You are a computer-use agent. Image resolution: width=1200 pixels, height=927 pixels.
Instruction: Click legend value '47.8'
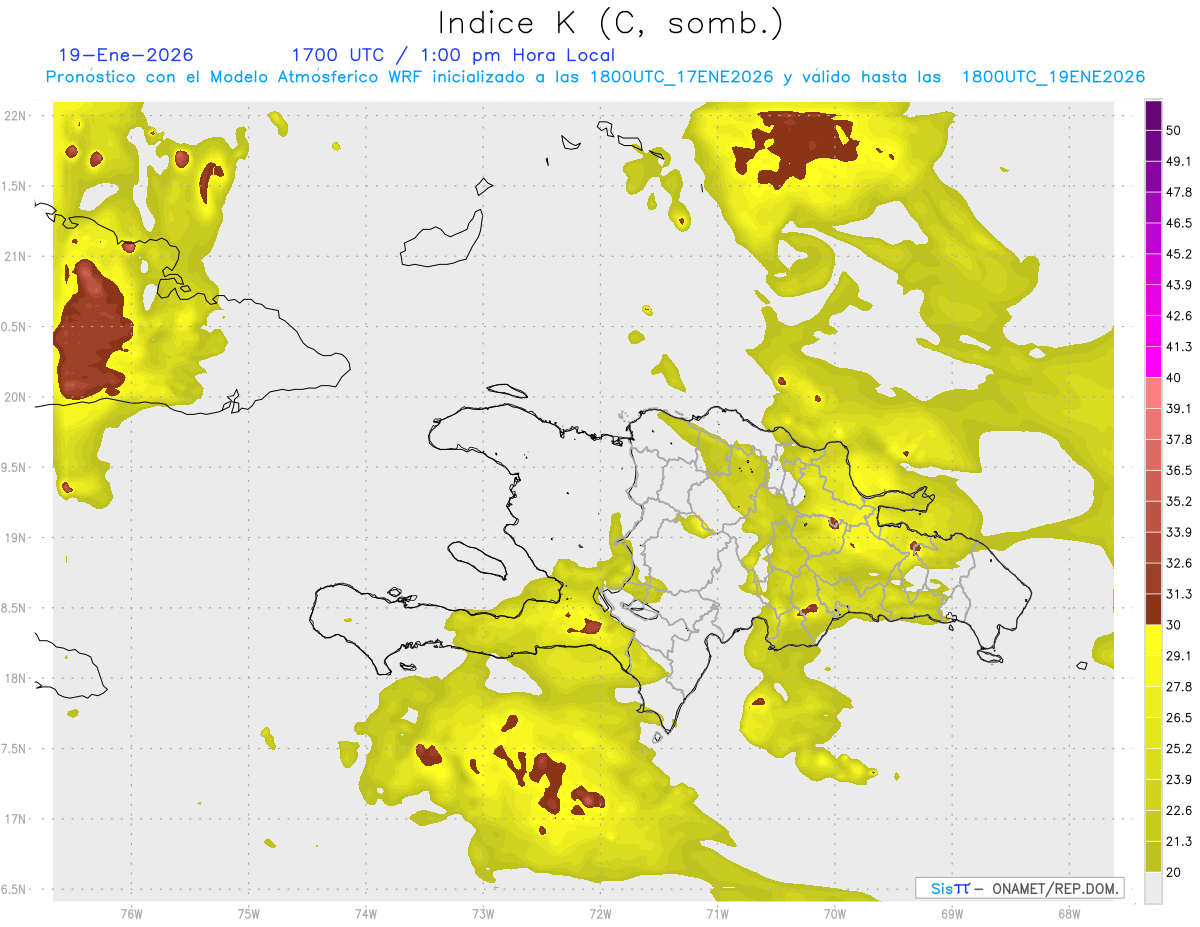click(1179, 192)
